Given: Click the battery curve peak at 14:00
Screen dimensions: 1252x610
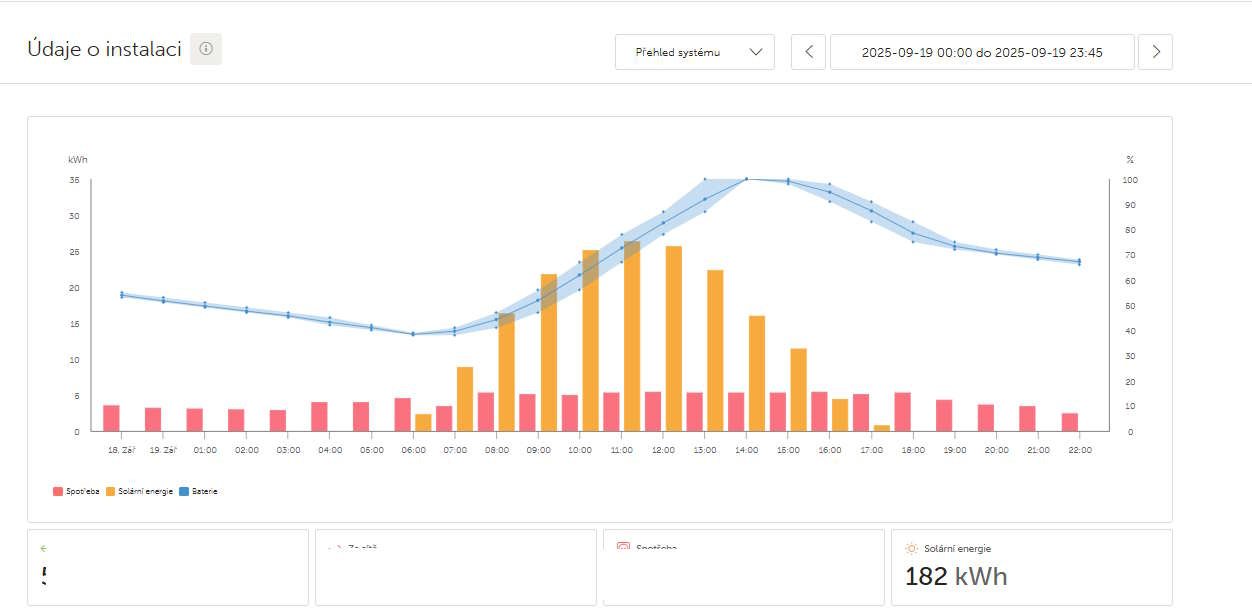Looking at the screenshot, I should [746, 179].
